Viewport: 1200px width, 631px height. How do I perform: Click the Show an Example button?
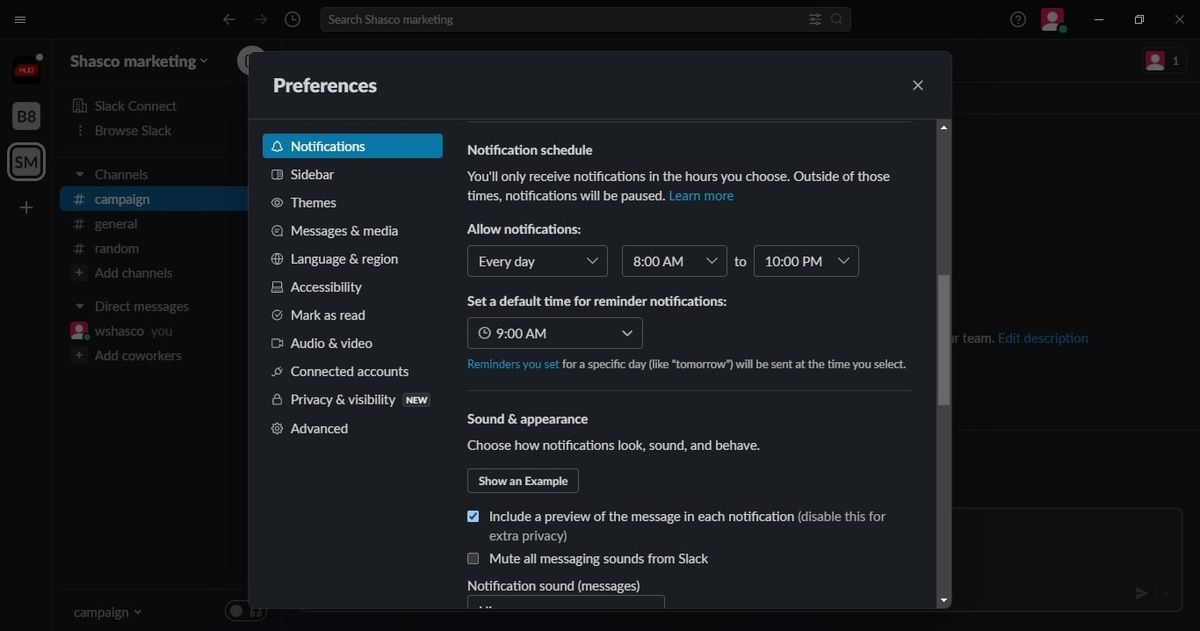[522, 480]
